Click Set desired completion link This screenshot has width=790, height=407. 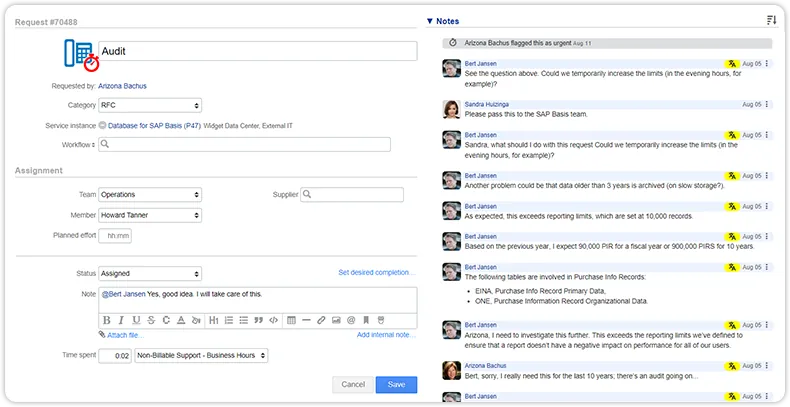click(377, 273)
